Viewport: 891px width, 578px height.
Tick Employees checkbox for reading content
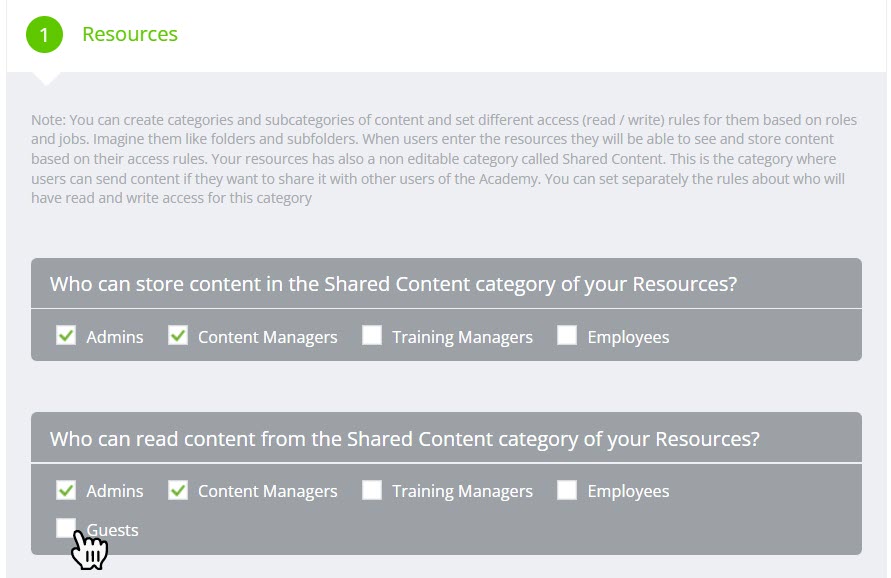pos(567,490)
